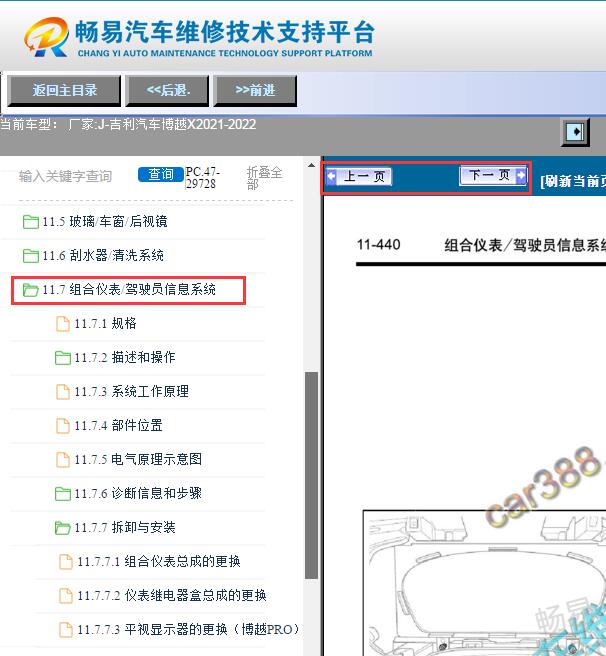Click the left arrow on 上一页 button

coord(331,176)
